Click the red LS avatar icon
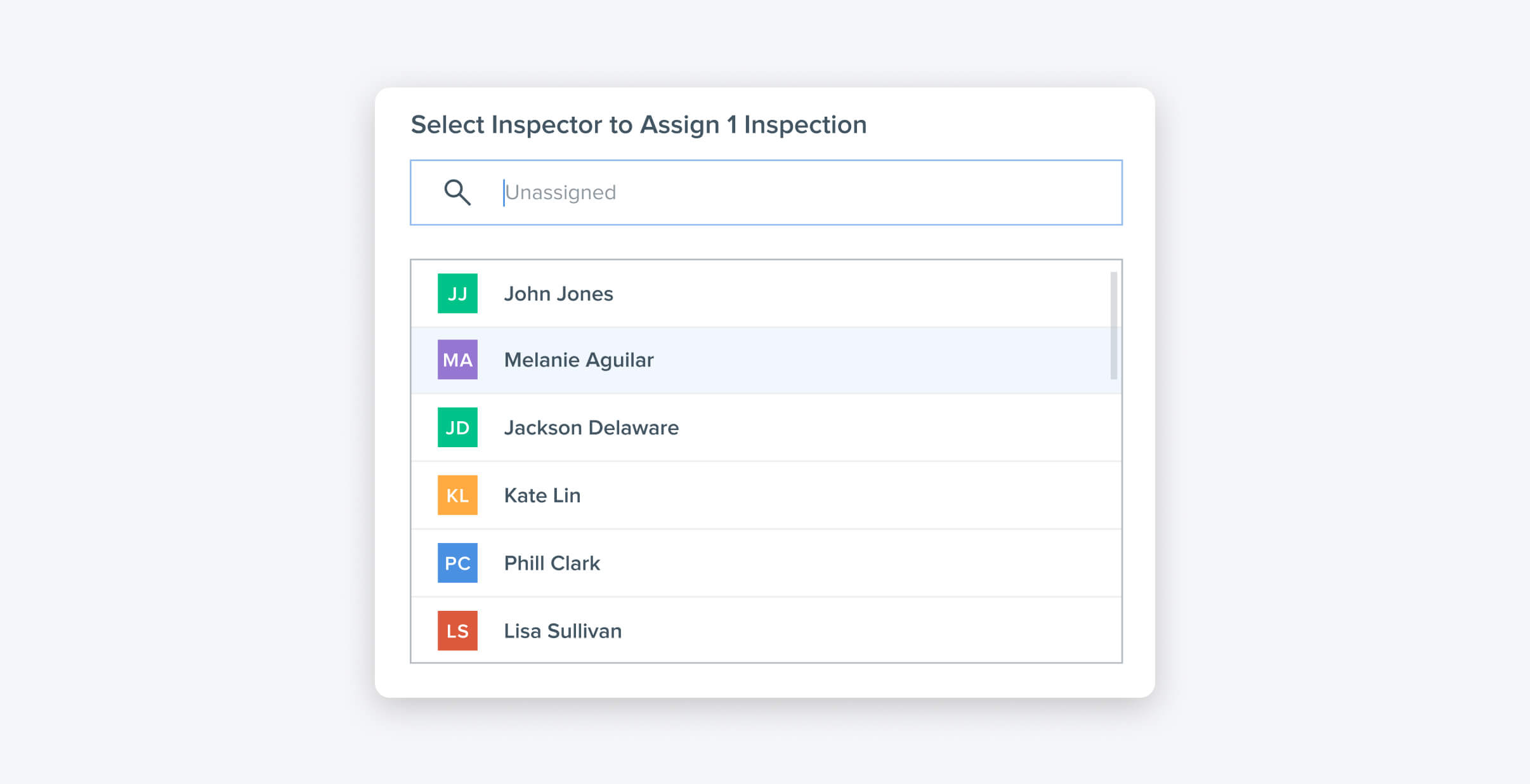The height and width of the screenshot is (784, 1530). (457, 630)
